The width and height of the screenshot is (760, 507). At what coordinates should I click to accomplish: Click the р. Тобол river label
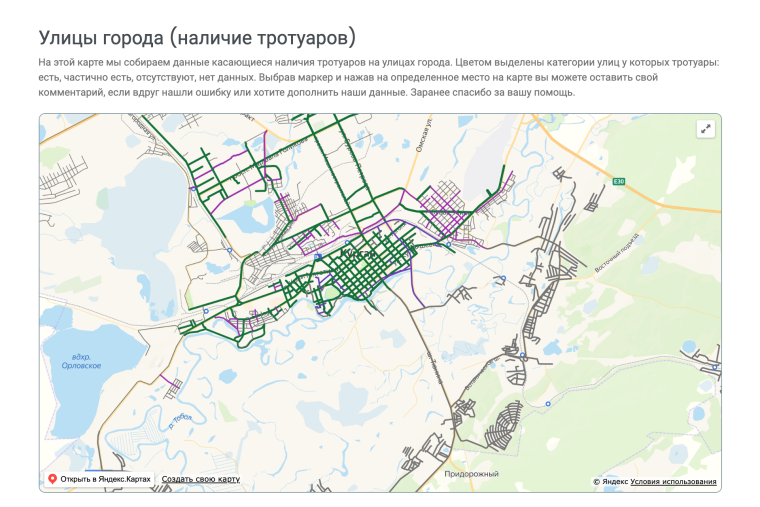pos(182,419)
